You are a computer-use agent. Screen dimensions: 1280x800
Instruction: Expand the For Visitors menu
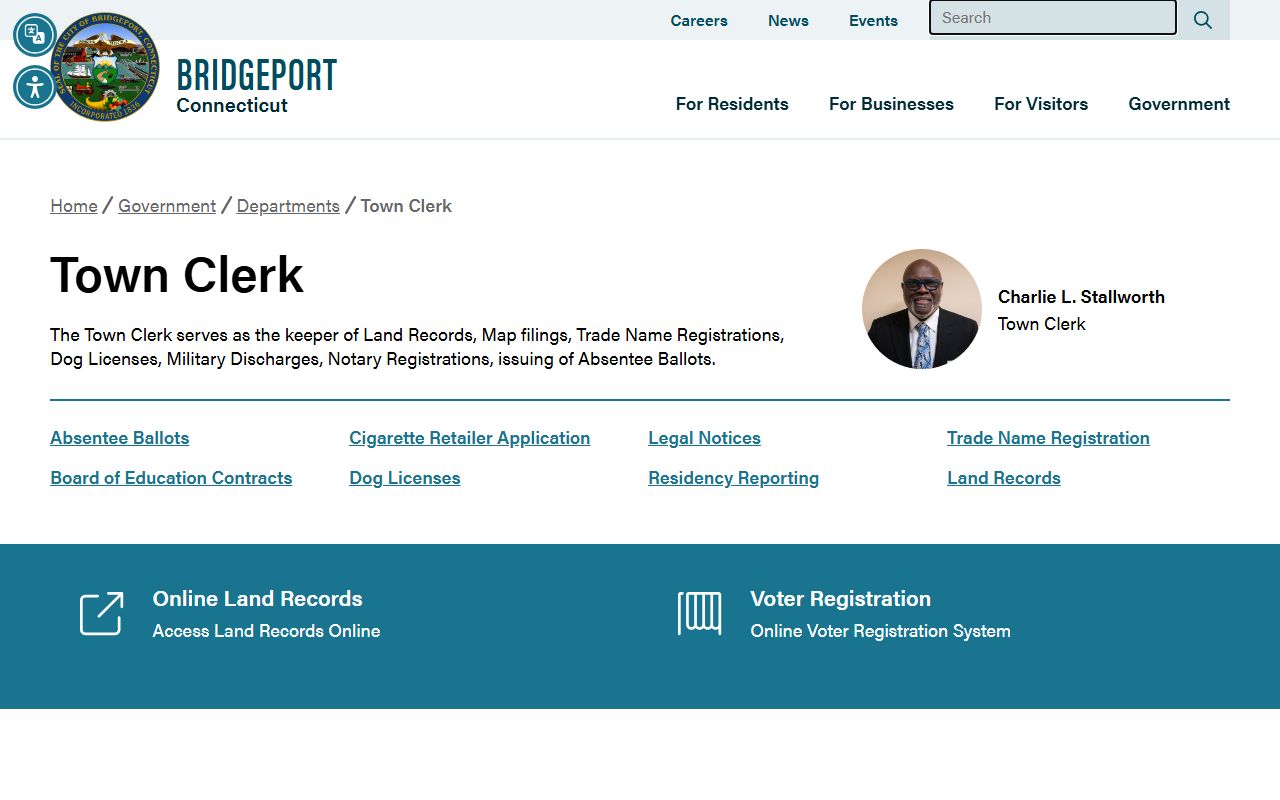coord(1041,104)
